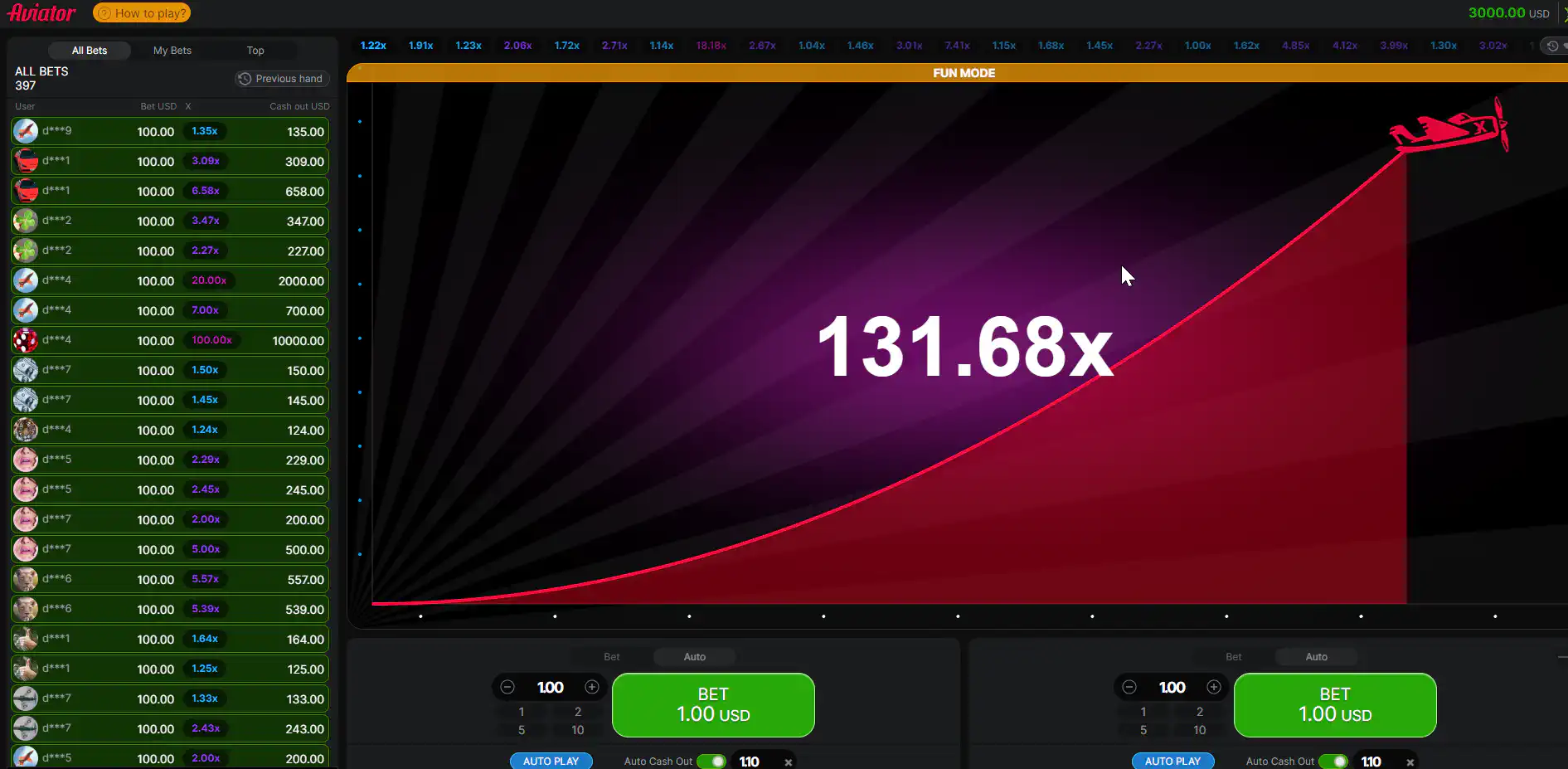This screenshot has width=1568, height=769.
Task: Click the clock icon on Previous hand
Action: coord(245,78)
